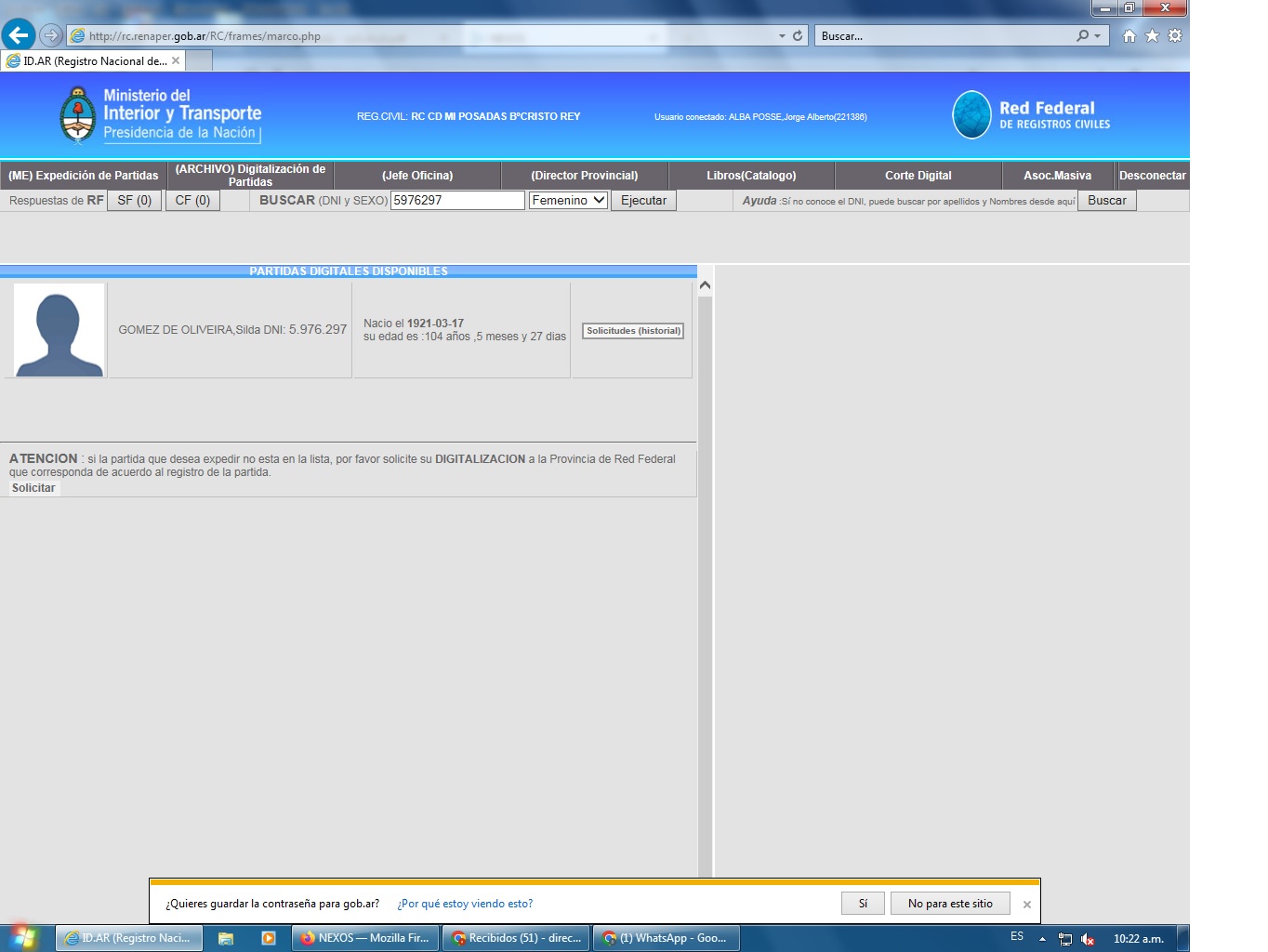Click the refresh icon in address bar
Viewport: 1268px width, 952px height.
(x=798, y=35)
